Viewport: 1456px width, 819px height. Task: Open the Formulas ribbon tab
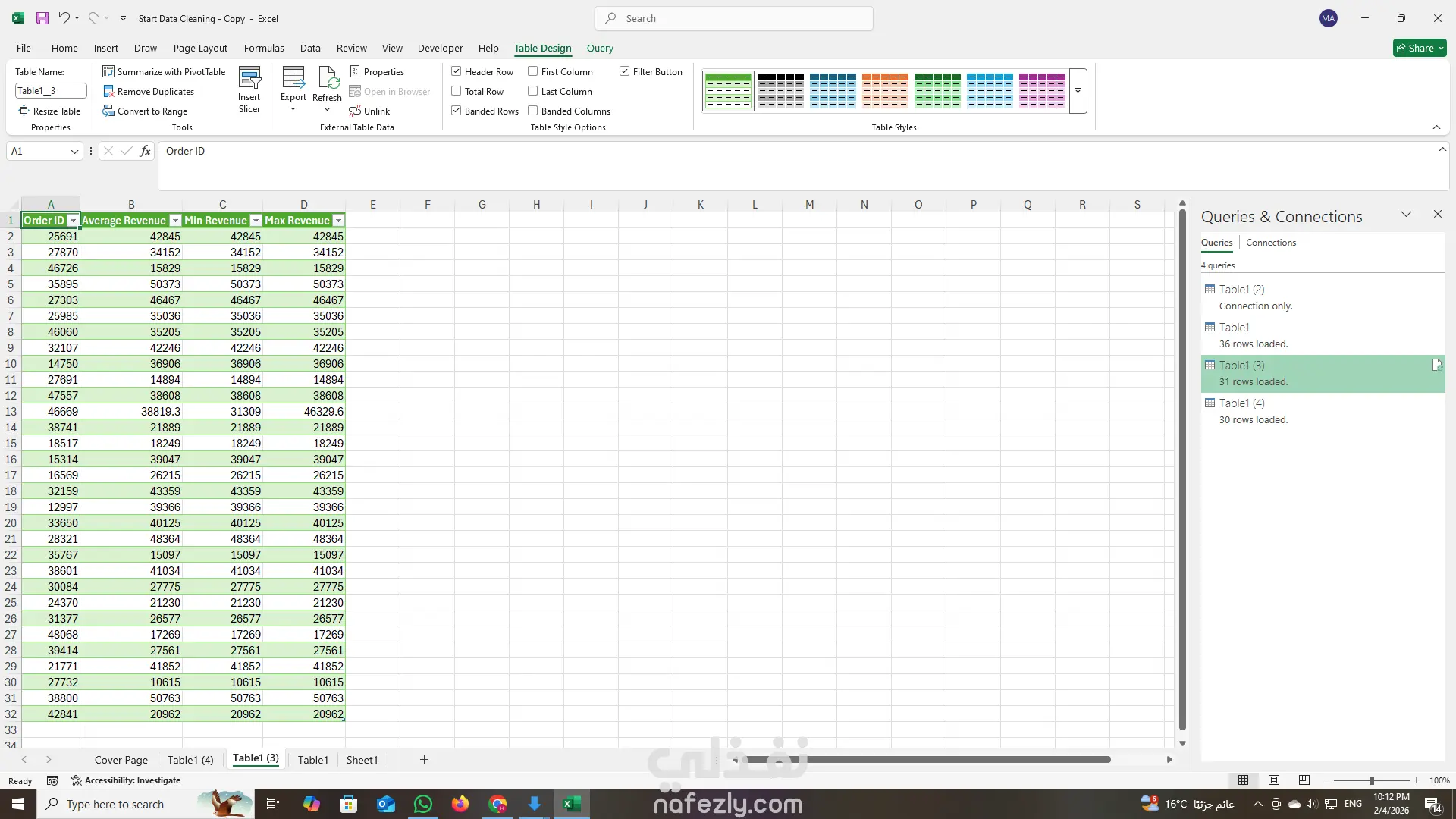[264, 48]
